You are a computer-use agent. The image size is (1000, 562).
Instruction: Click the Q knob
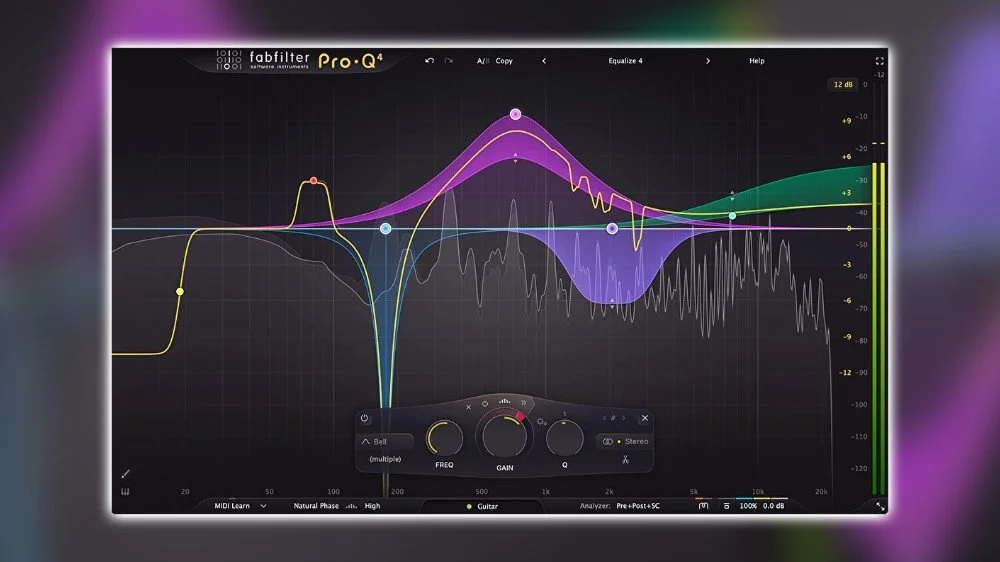pos(564,438)
